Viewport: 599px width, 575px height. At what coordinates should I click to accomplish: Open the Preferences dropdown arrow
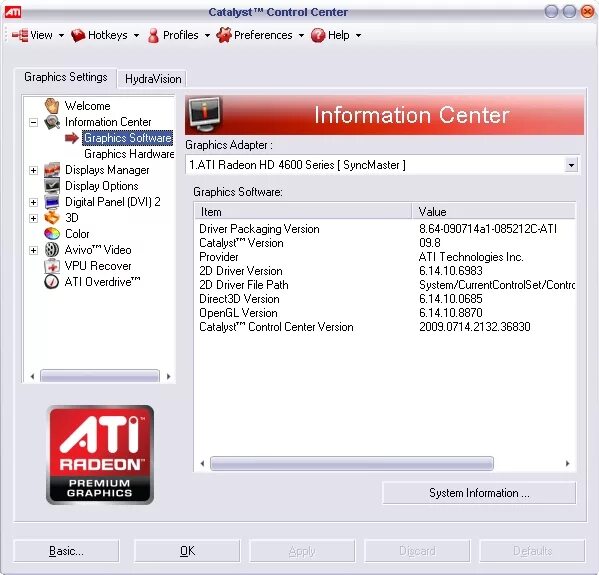click(301, 36)
